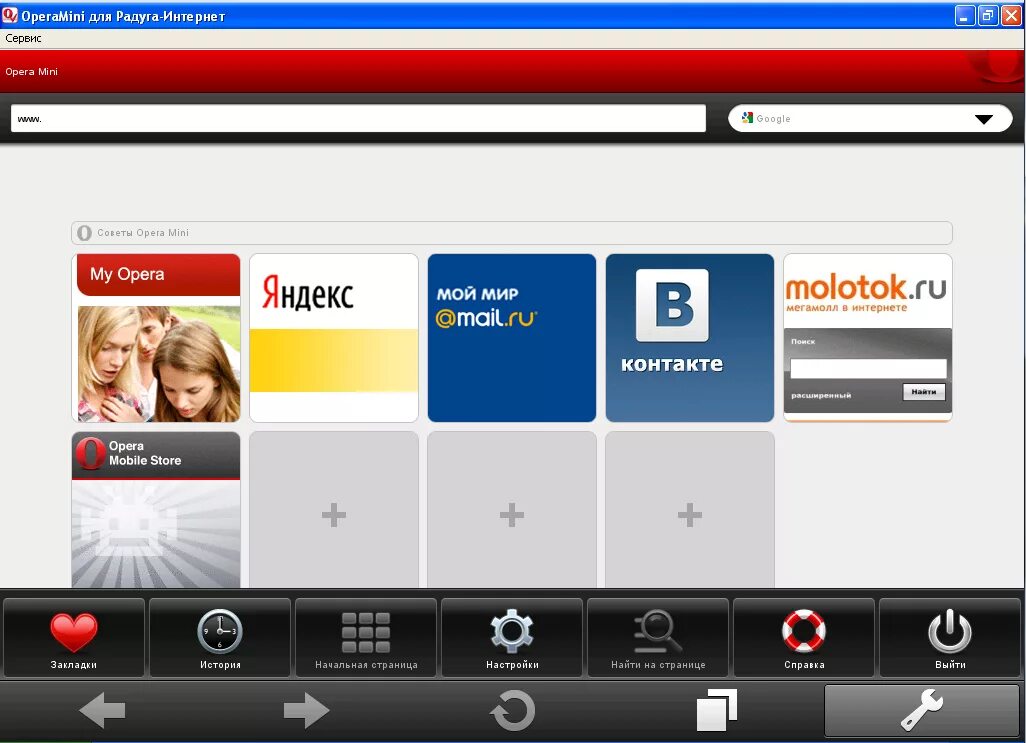Open Справка with the lifebuoy icon
This screenshot has height=743, width=1026.
(804, 638)
